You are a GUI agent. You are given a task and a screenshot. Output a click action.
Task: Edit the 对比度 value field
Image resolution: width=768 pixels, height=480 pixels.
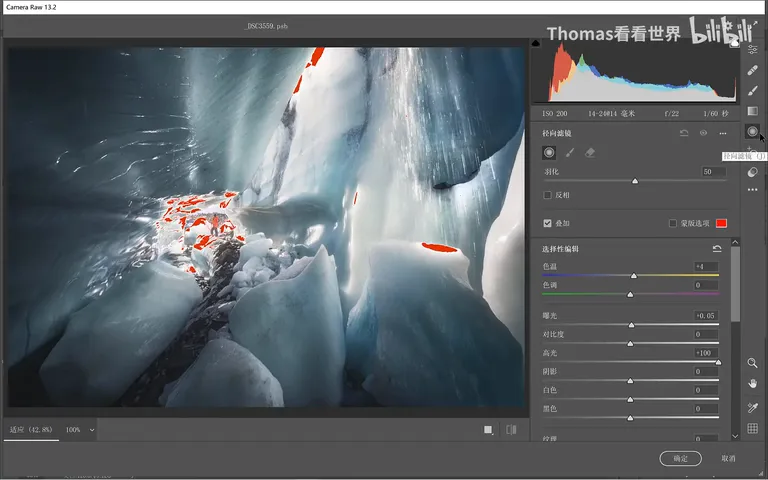tap(706, 334)
